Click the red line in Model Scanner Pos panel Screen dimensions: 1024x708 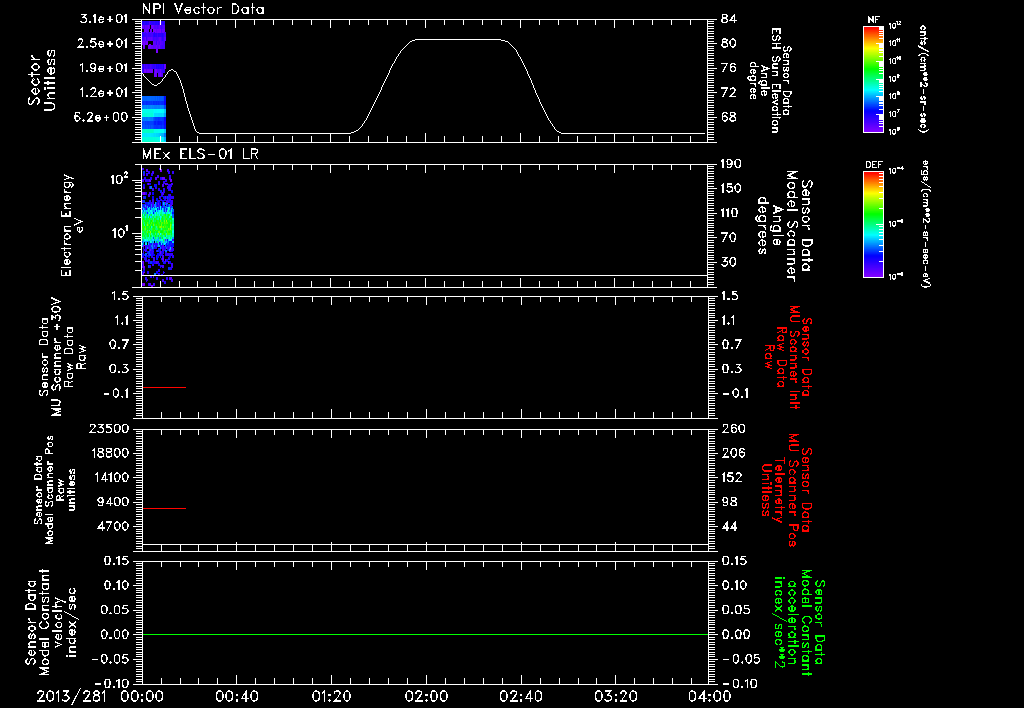[164, 508]
